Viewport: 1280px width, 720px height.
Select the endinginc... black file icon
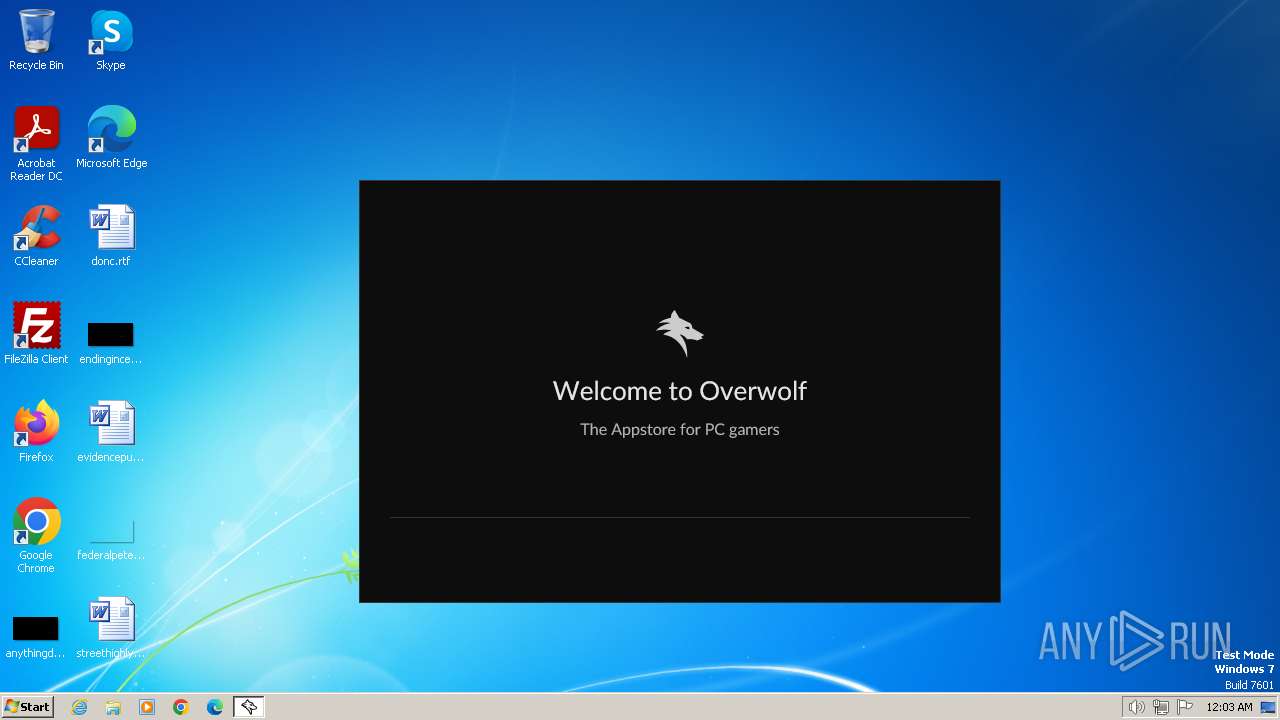(x=111, y=342)
